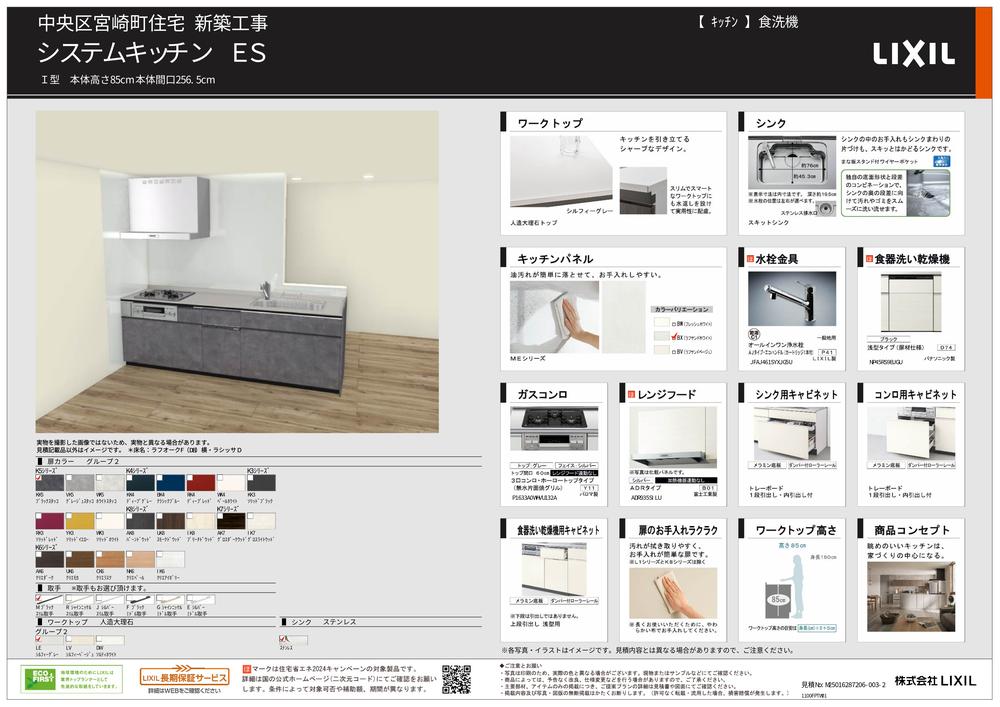
Task: Click the round 節湯 C1 mark
Action: (753, 334)
